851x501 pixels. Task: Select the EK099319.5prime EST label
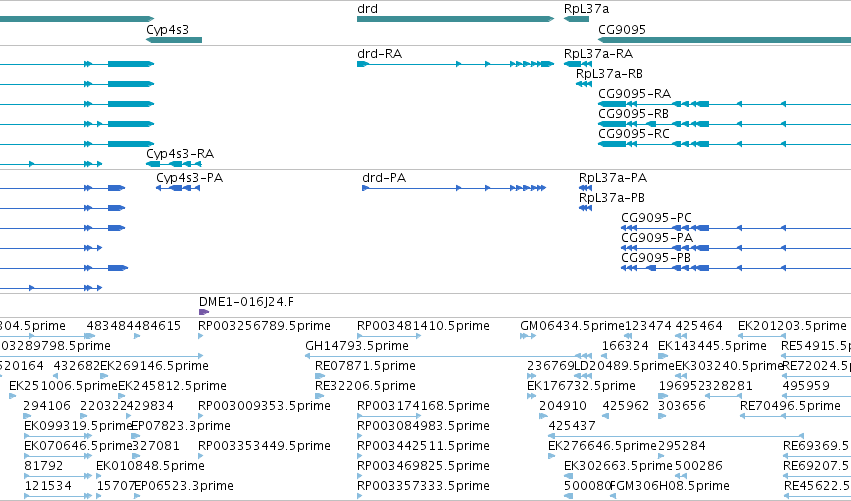[x=78, y=427]
